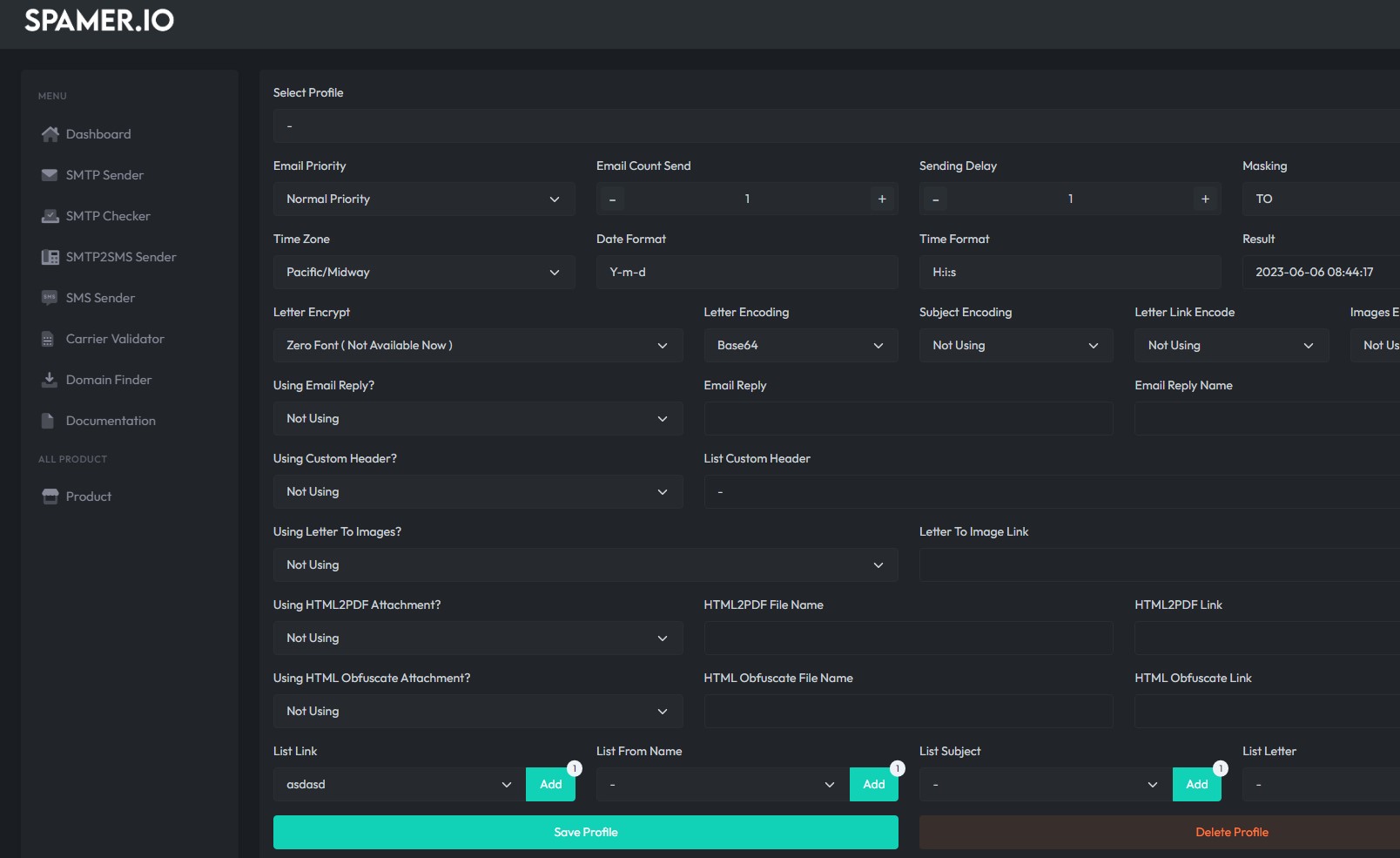Viewport: 1400px width, 858px height.
Task: Increase Sending Delay with plus button
Action: (1205, 199)
